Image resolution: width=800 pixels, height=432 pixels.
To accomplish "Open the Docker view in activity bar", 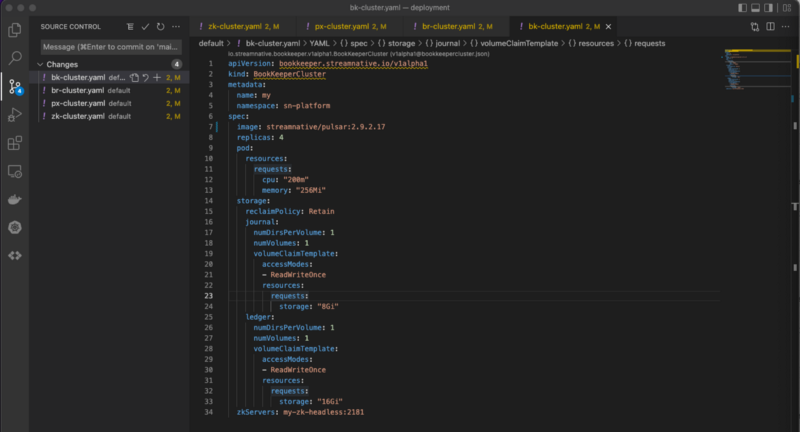I will tap(15, 199).
